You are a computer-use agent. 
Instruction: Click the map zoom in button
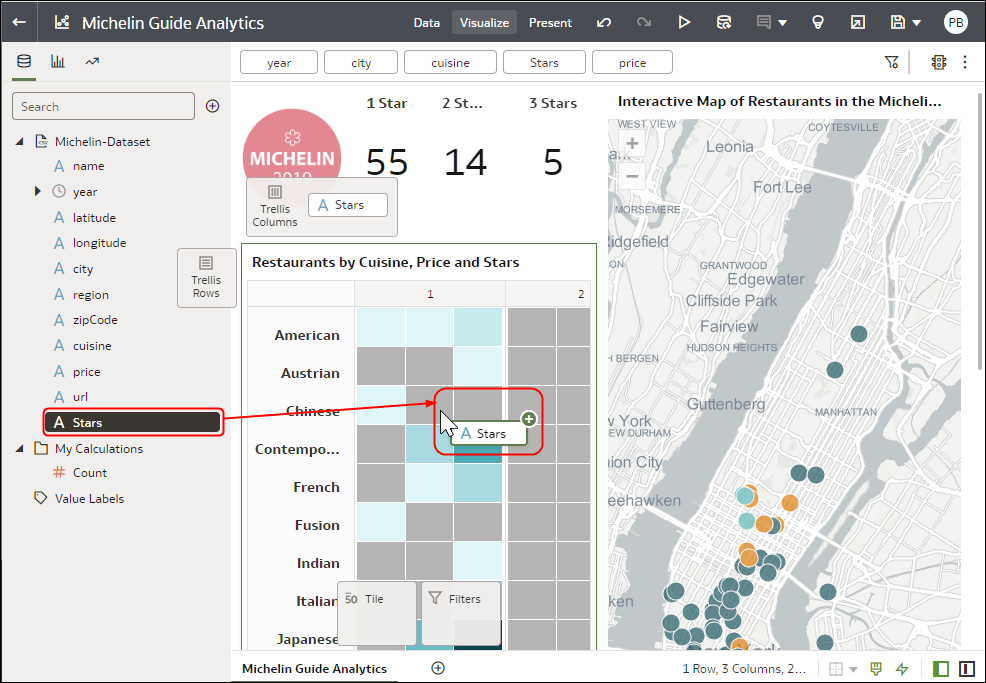pos(632,144)
